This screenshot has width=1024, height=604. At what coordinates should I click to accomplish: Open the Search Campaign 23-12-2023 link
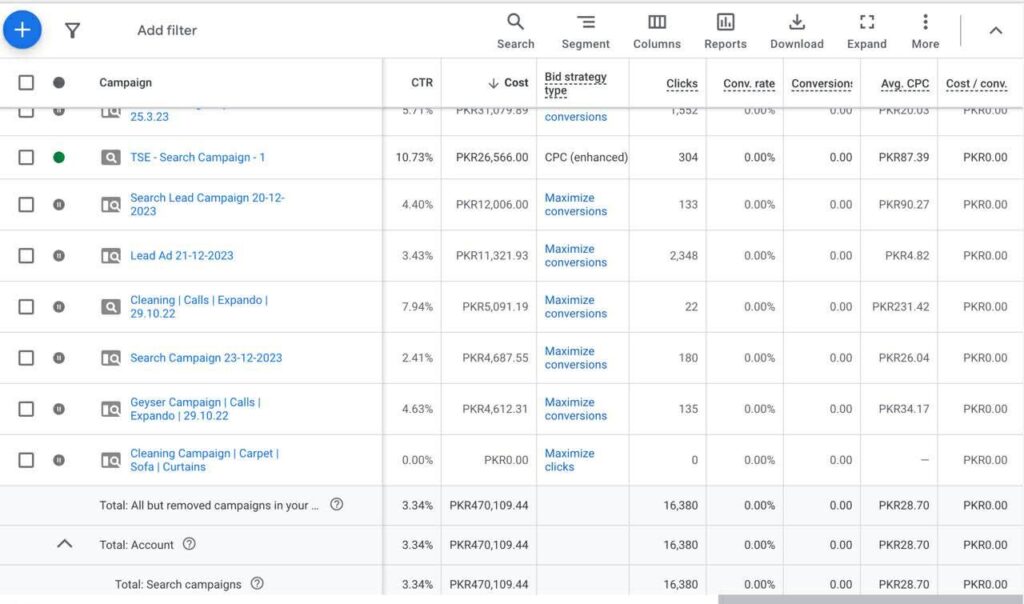(x=206, y=358)
